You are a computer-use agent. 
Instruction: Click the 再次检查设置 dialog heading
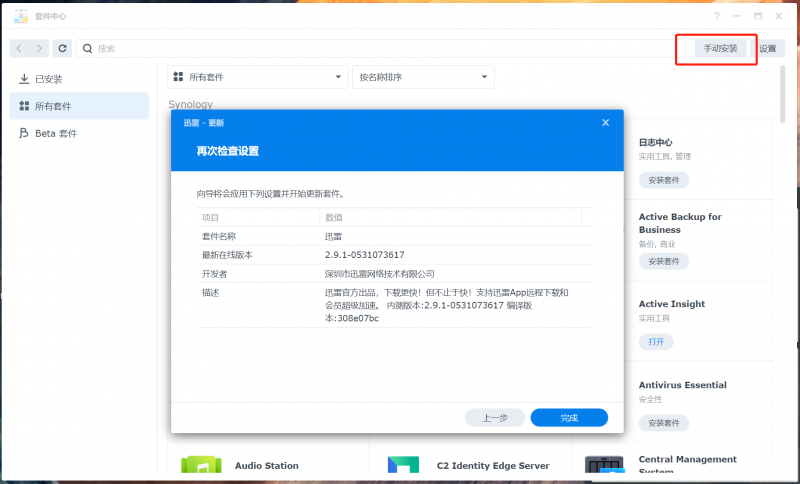point(228,151)
